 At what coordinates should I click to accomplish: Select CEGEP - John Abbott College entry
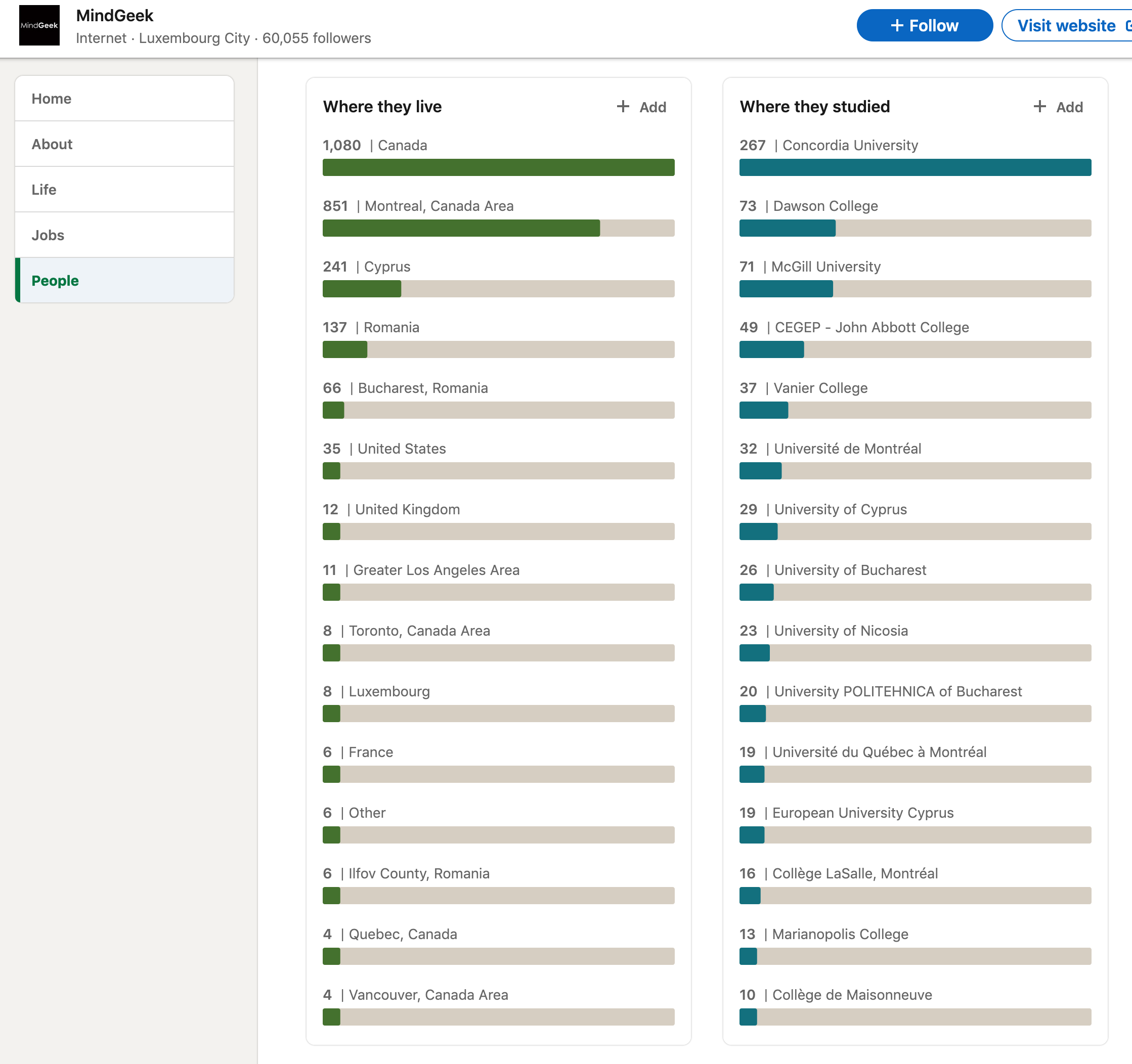coord(915,339)
